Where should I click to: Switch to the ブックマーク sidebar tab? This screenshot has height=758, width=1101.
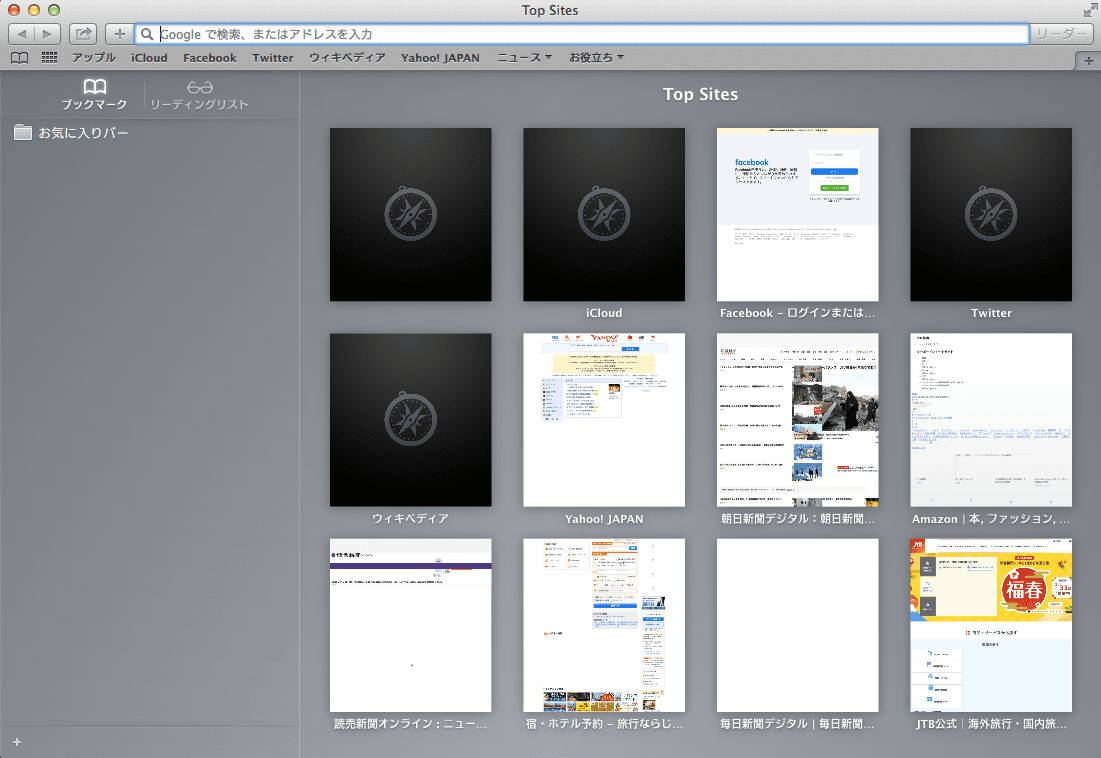(94, 95)
